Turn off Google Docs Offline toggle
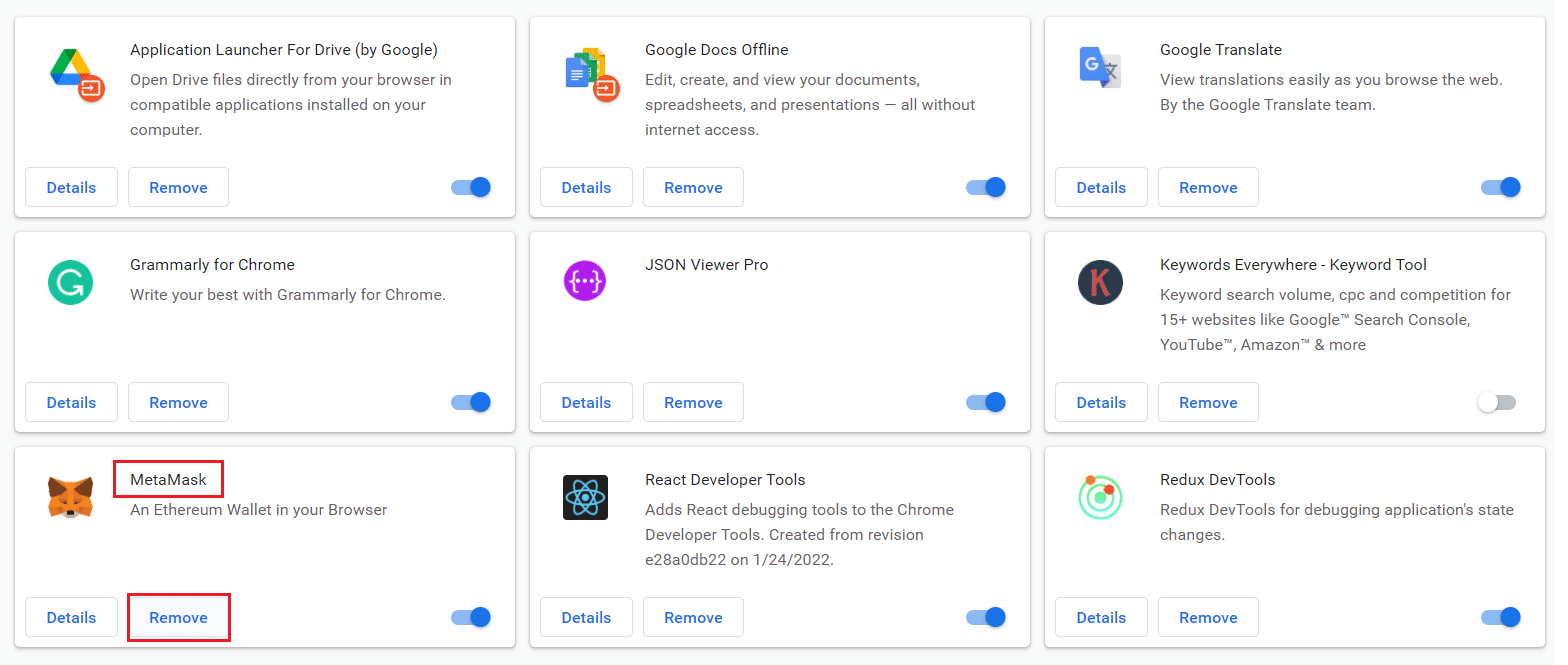1568x665 pixels. click(x=986, y=187)
